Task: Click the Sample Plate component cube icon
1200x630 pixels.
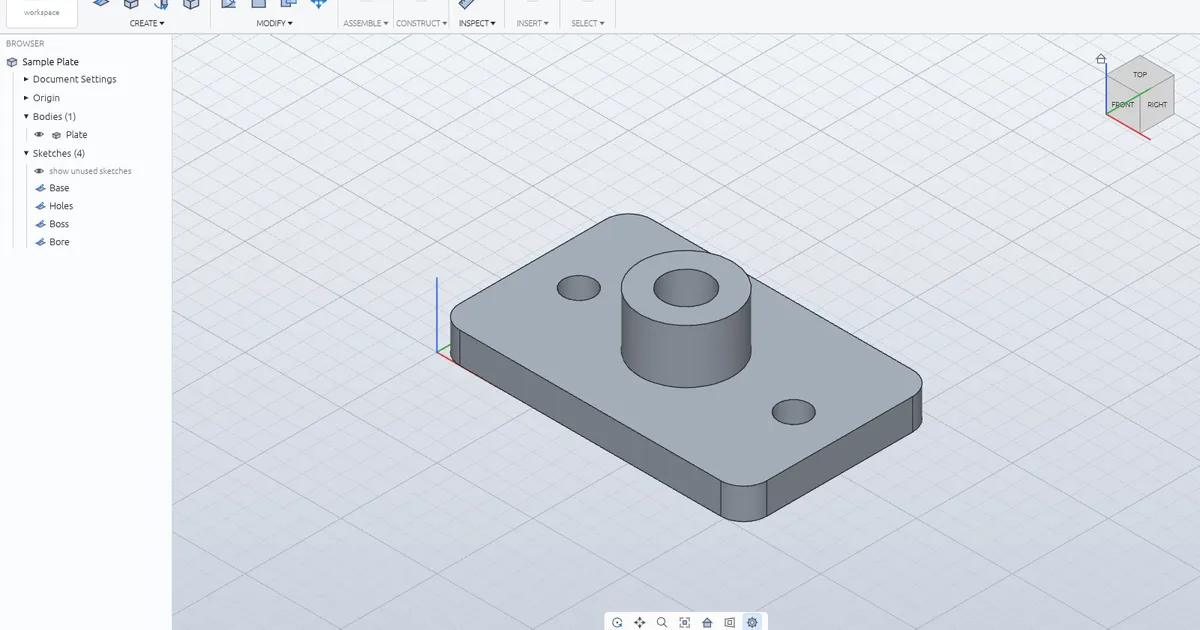Action: 12,62
